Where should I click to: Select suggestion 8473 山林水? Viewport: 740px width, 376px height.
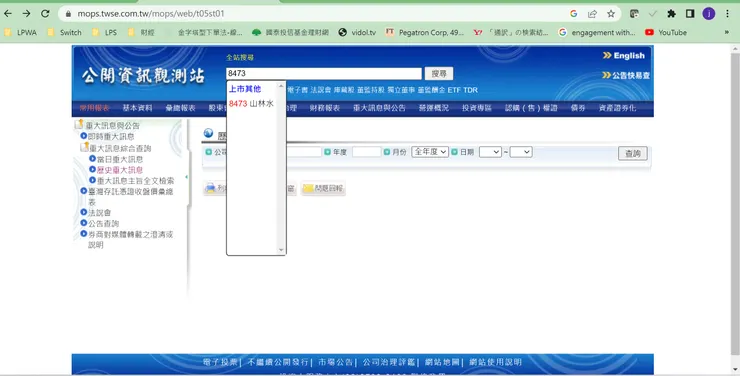click(x=251, y=103)
